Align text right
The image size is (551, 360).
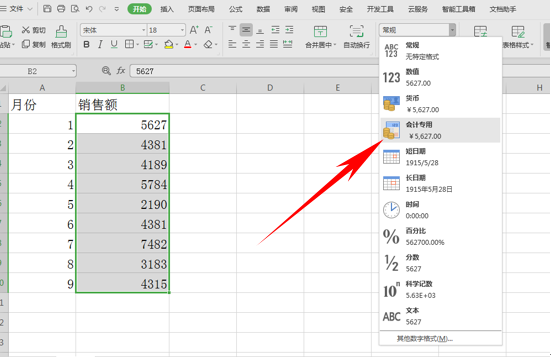(260, 44)
